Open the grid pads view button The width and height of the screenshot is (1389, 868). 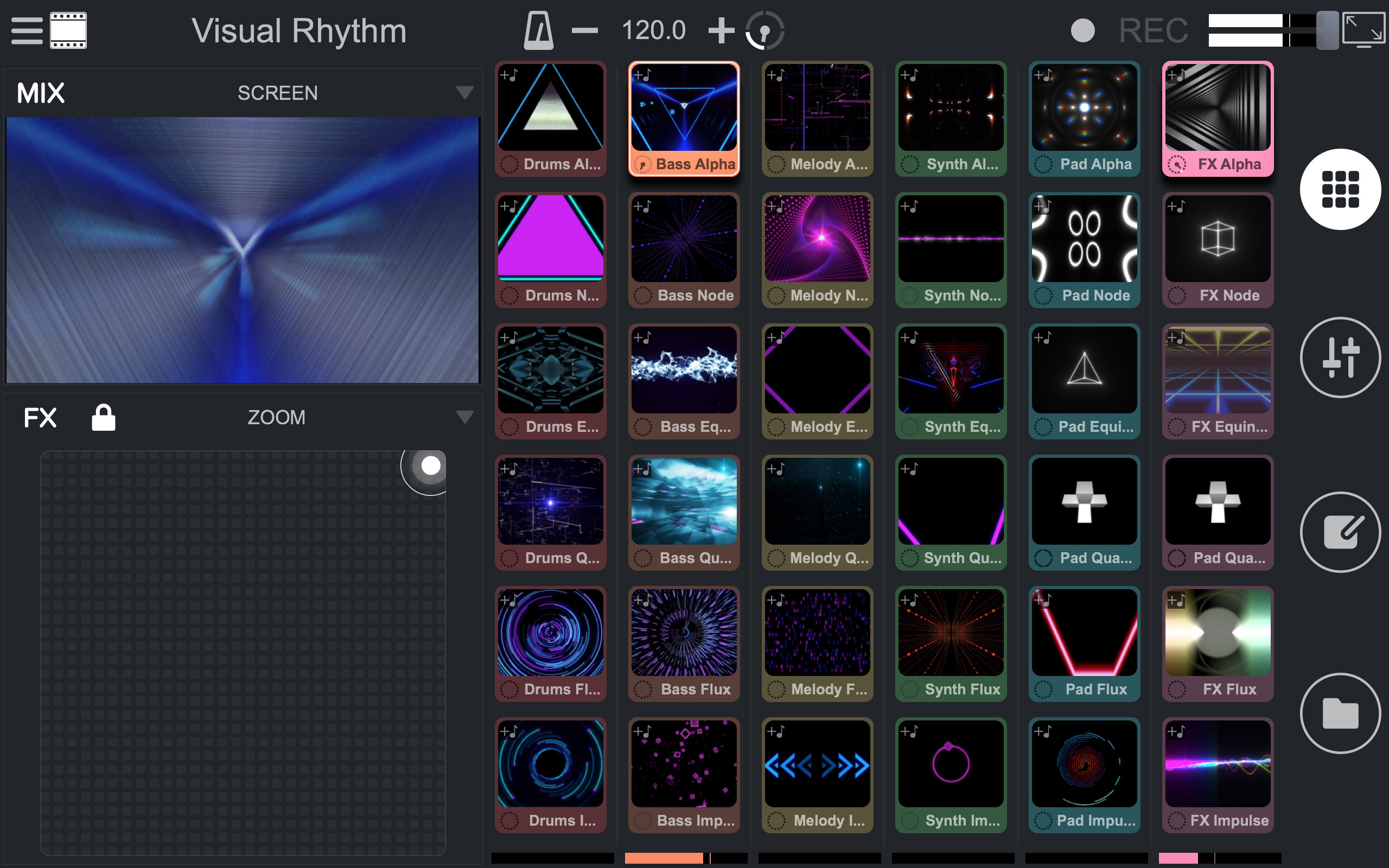click(x=1340, y=189)
